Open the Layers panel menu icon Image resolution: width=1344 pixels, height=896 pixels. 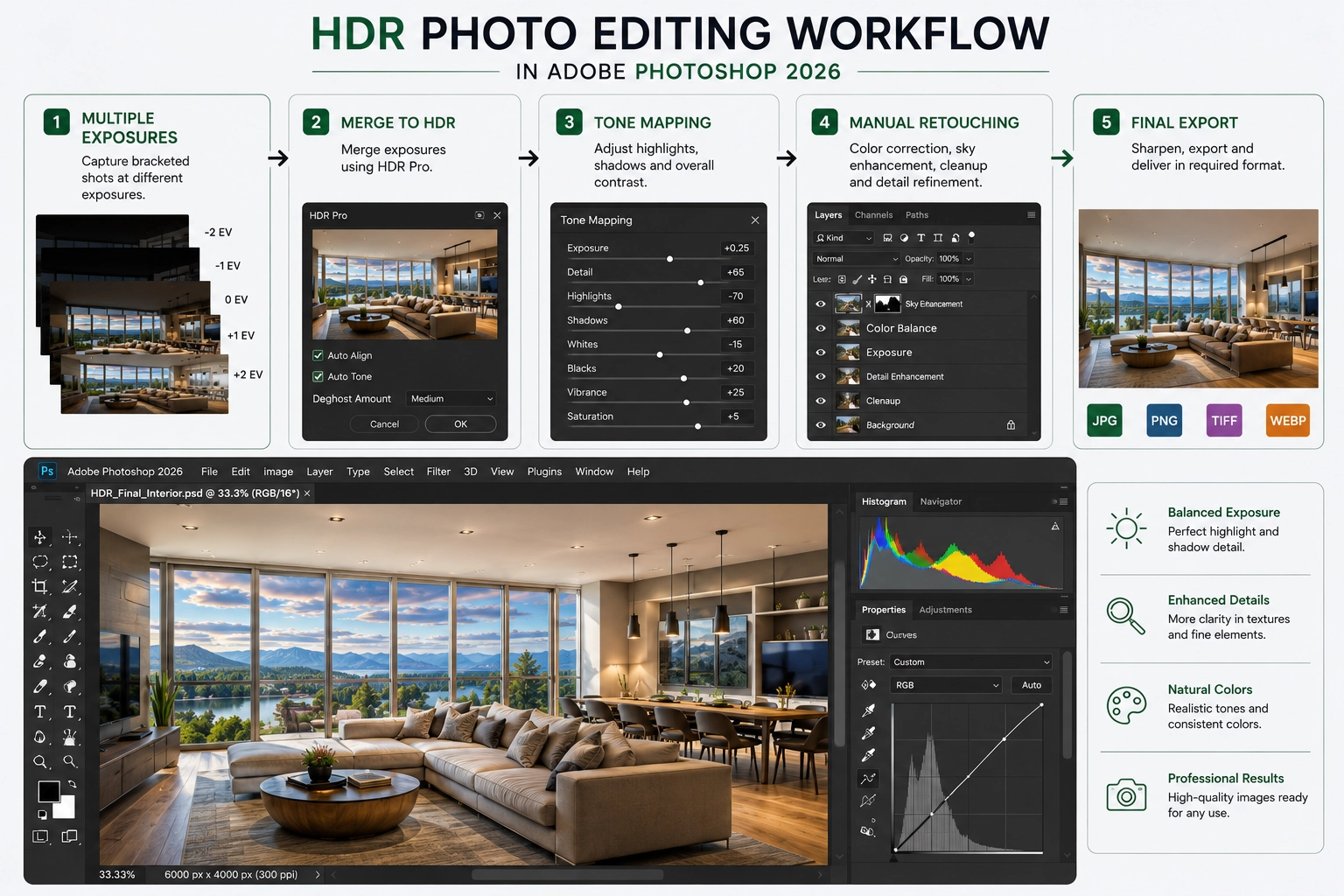click(x=1032, y=214)
